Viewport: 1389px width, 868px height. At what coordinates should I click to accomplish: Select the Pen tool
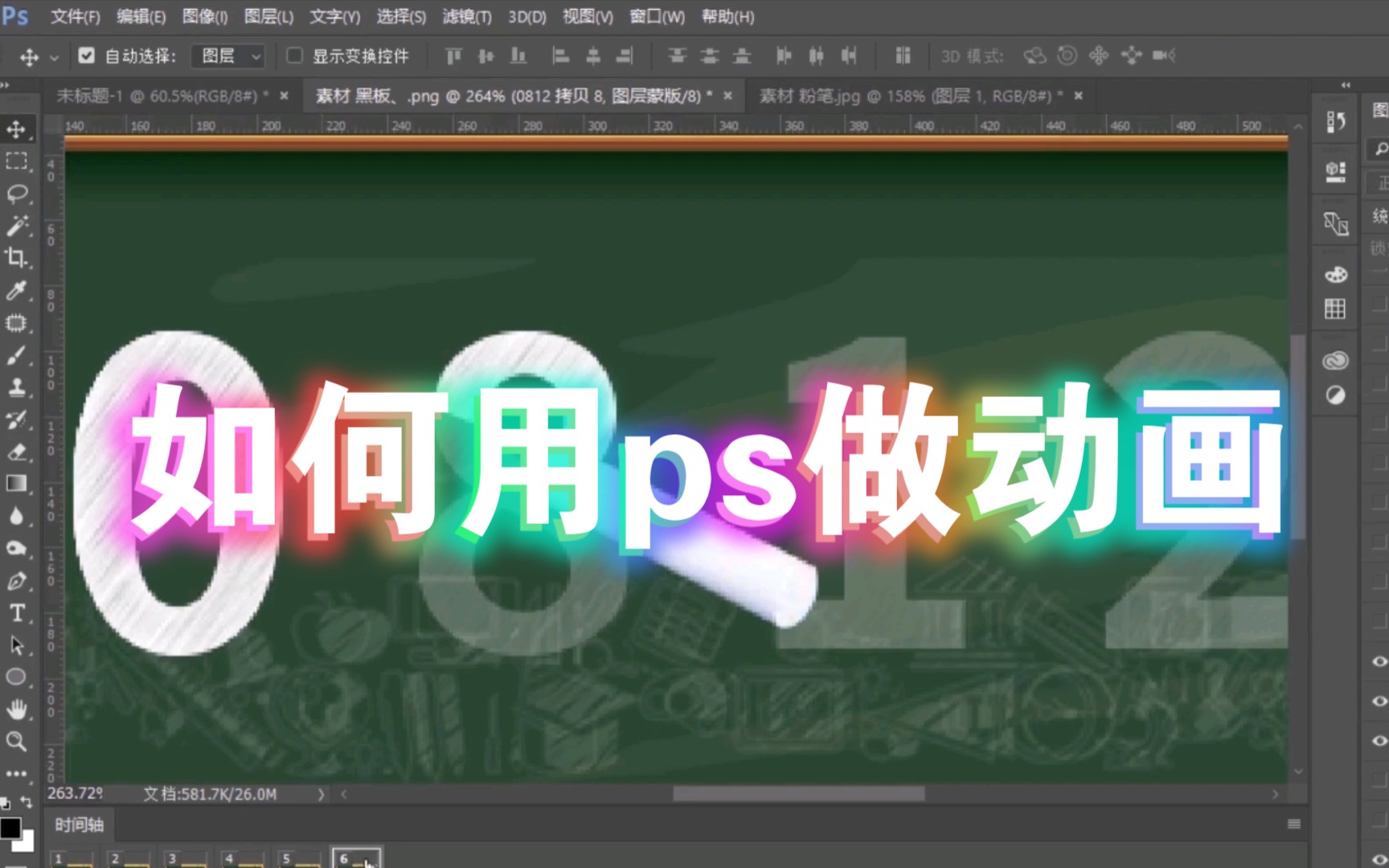[16, 580]
